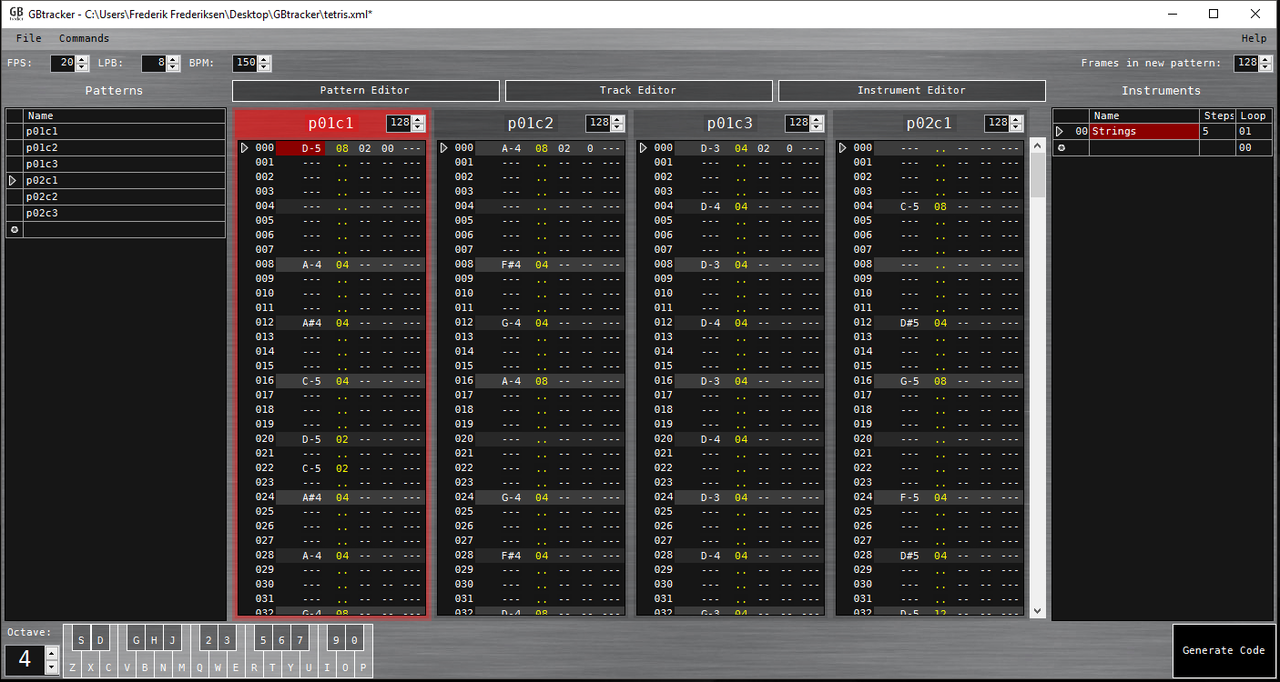Increase BPM using its up arrow
This screenshot has width=1280, height=682.
pos(264,59)
